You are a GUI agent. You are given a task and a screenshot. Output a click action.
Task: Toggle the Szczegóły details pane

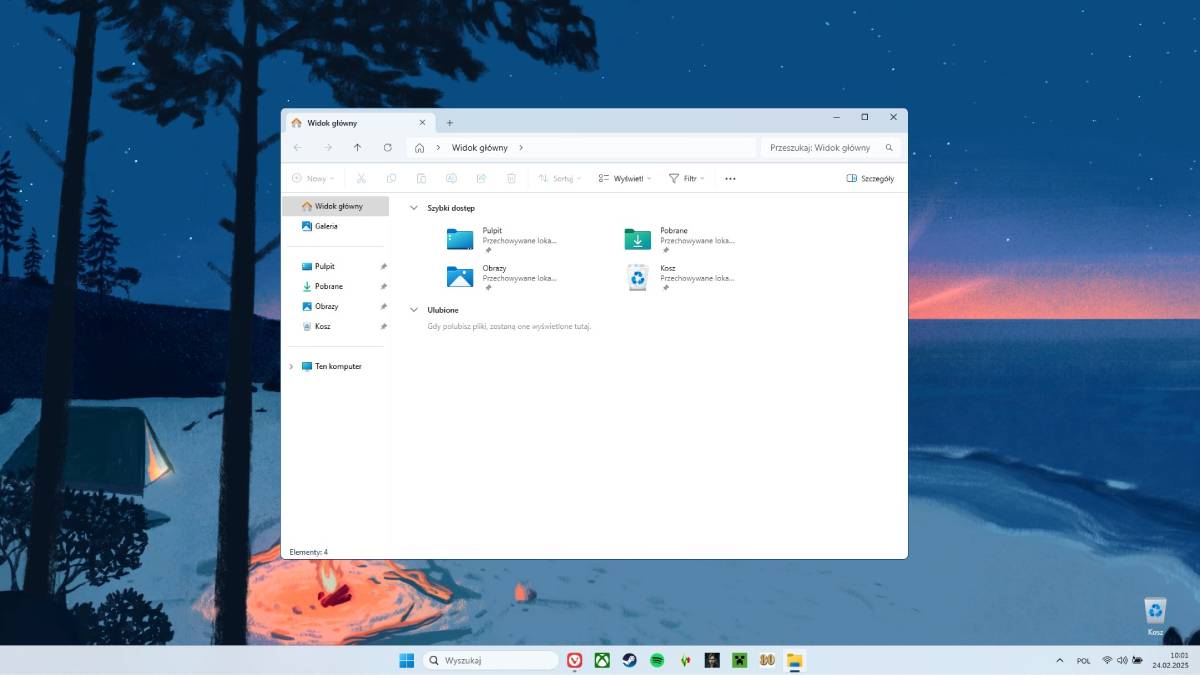(869, 178)
